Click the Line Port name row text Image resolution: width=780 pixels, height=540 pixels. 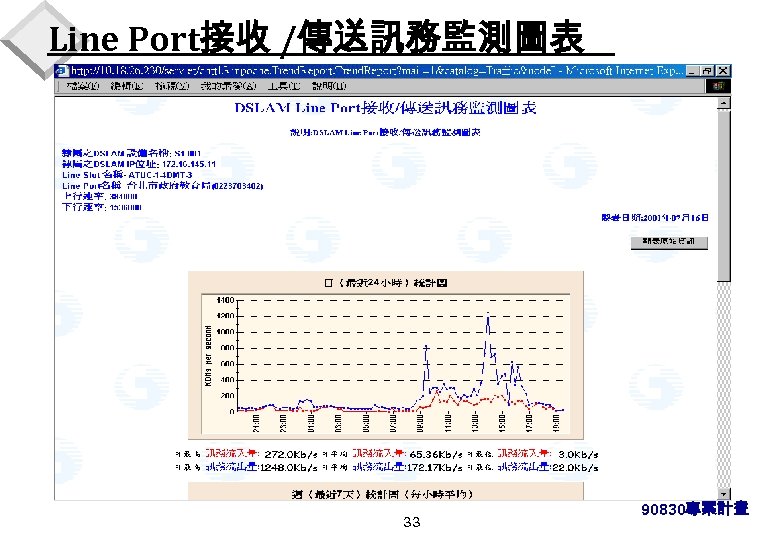[162, 186]
